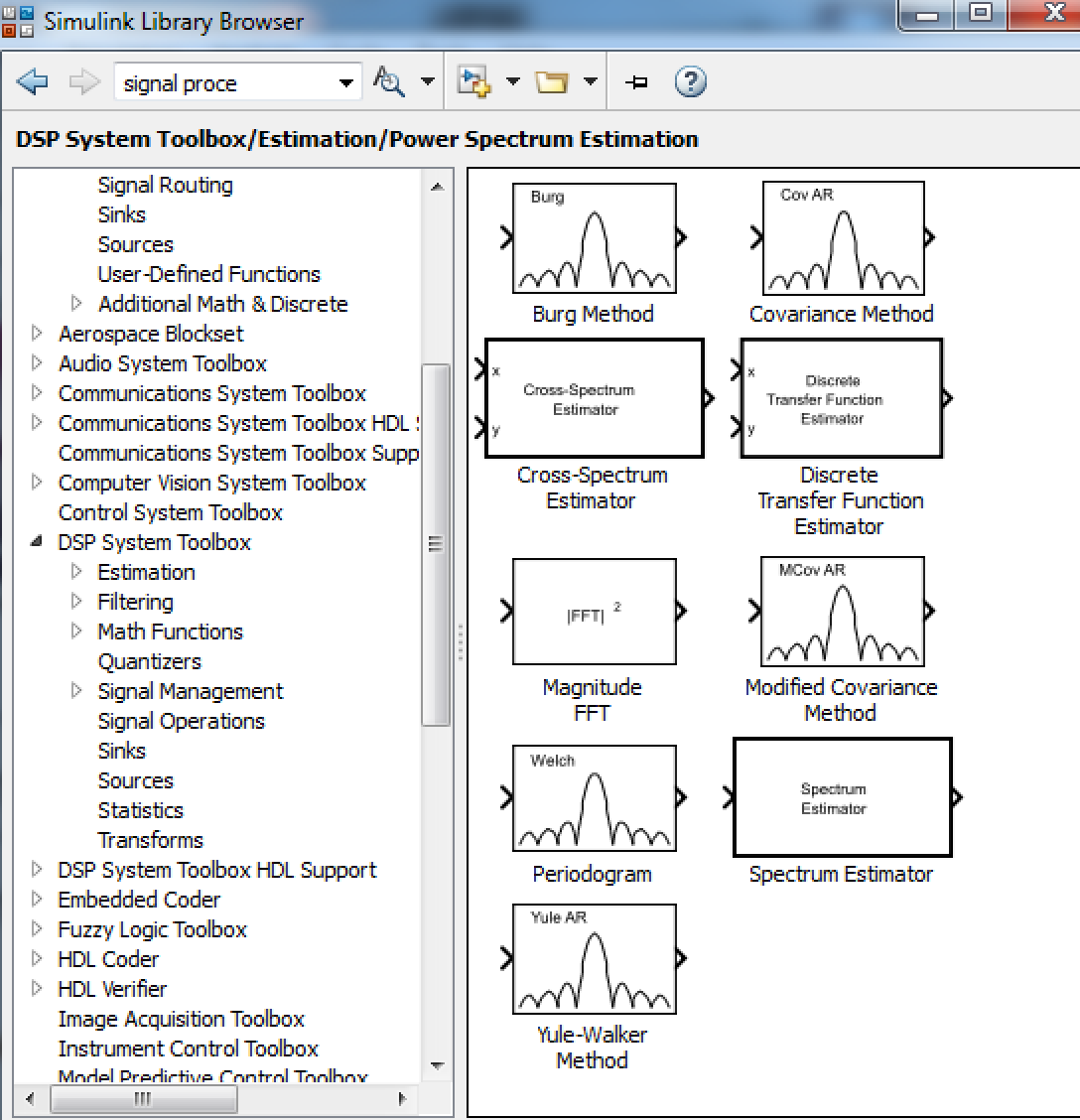Click the open folder toolbar icon

click(552, 82)
